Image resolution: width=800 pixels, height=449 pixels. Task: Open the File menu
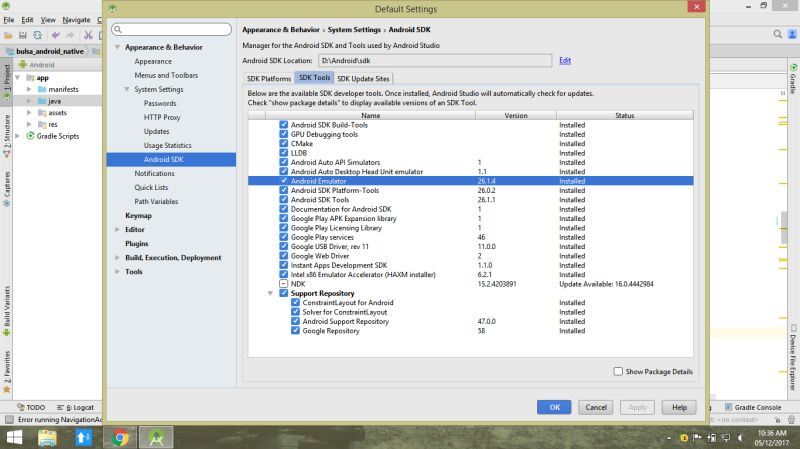9,20
